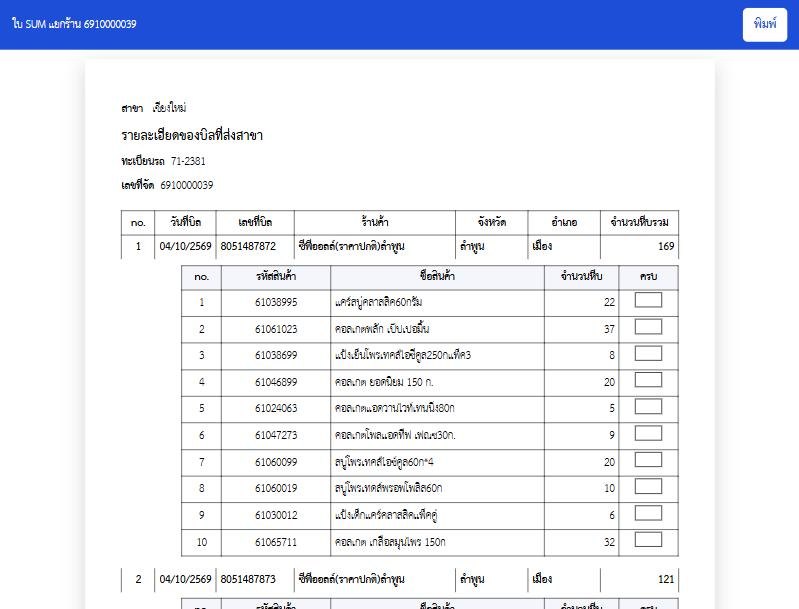Tick the ครบ box for item 61060099
This screenshot has width=799, height=609.
[648, 460]
